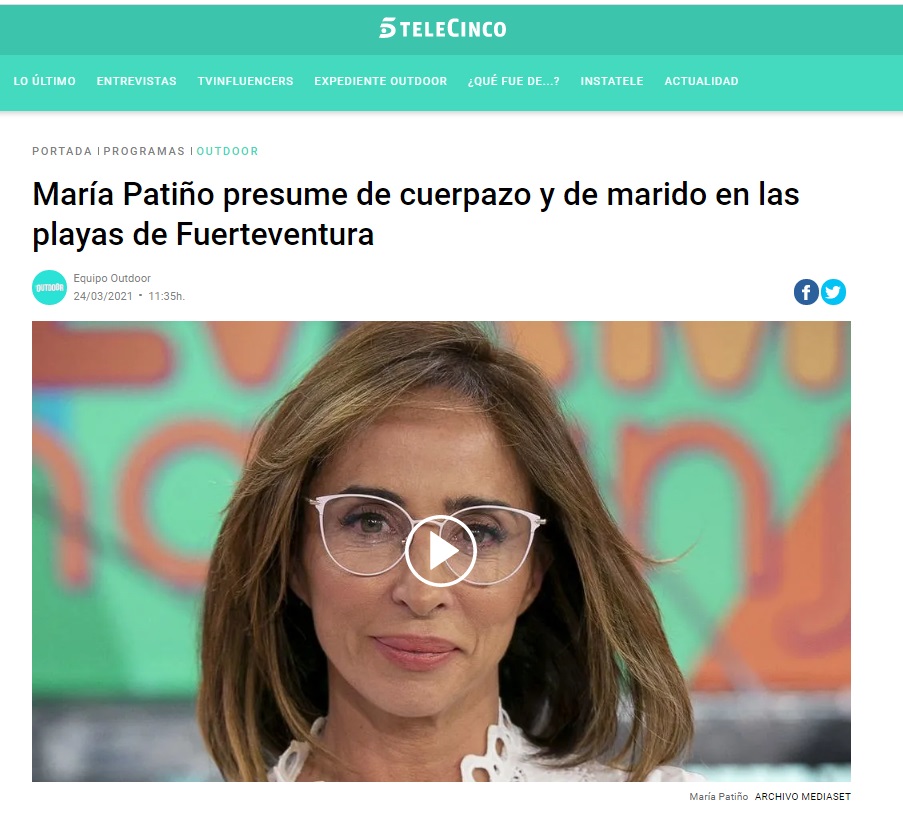This screenshot has width=903, height=815.
Task: Click the Equipo Outdoor author name
Action: tap(112, 278)
